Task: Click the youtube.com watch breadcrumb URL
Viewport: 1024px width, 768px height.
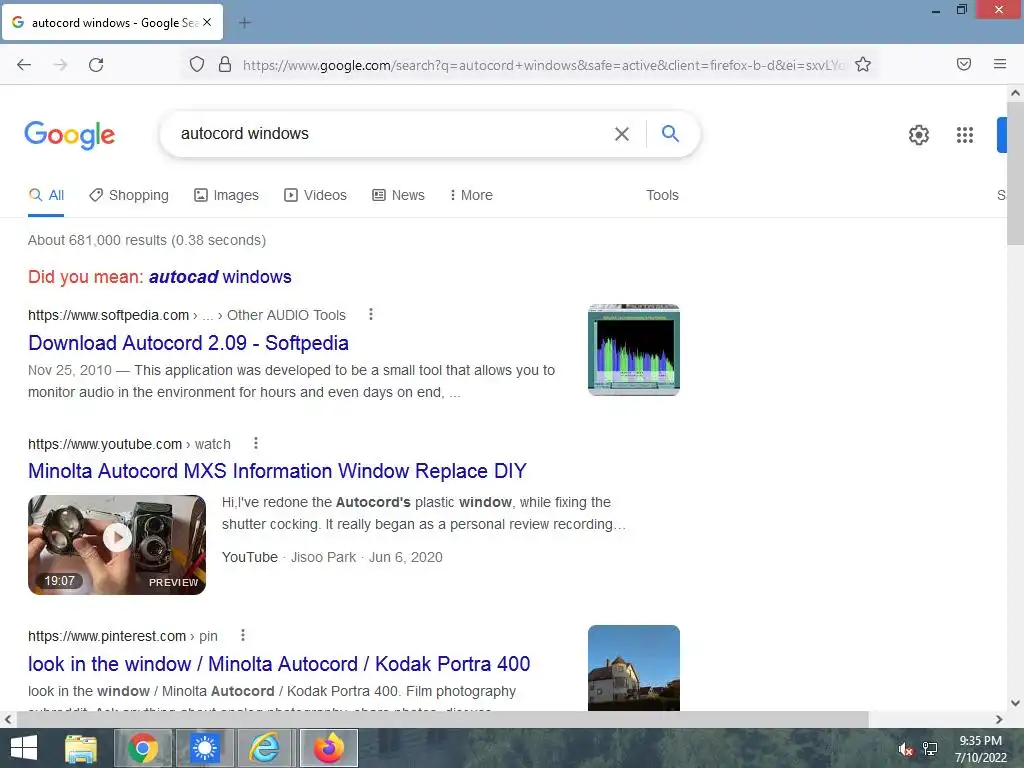Action: pos(129,444)
